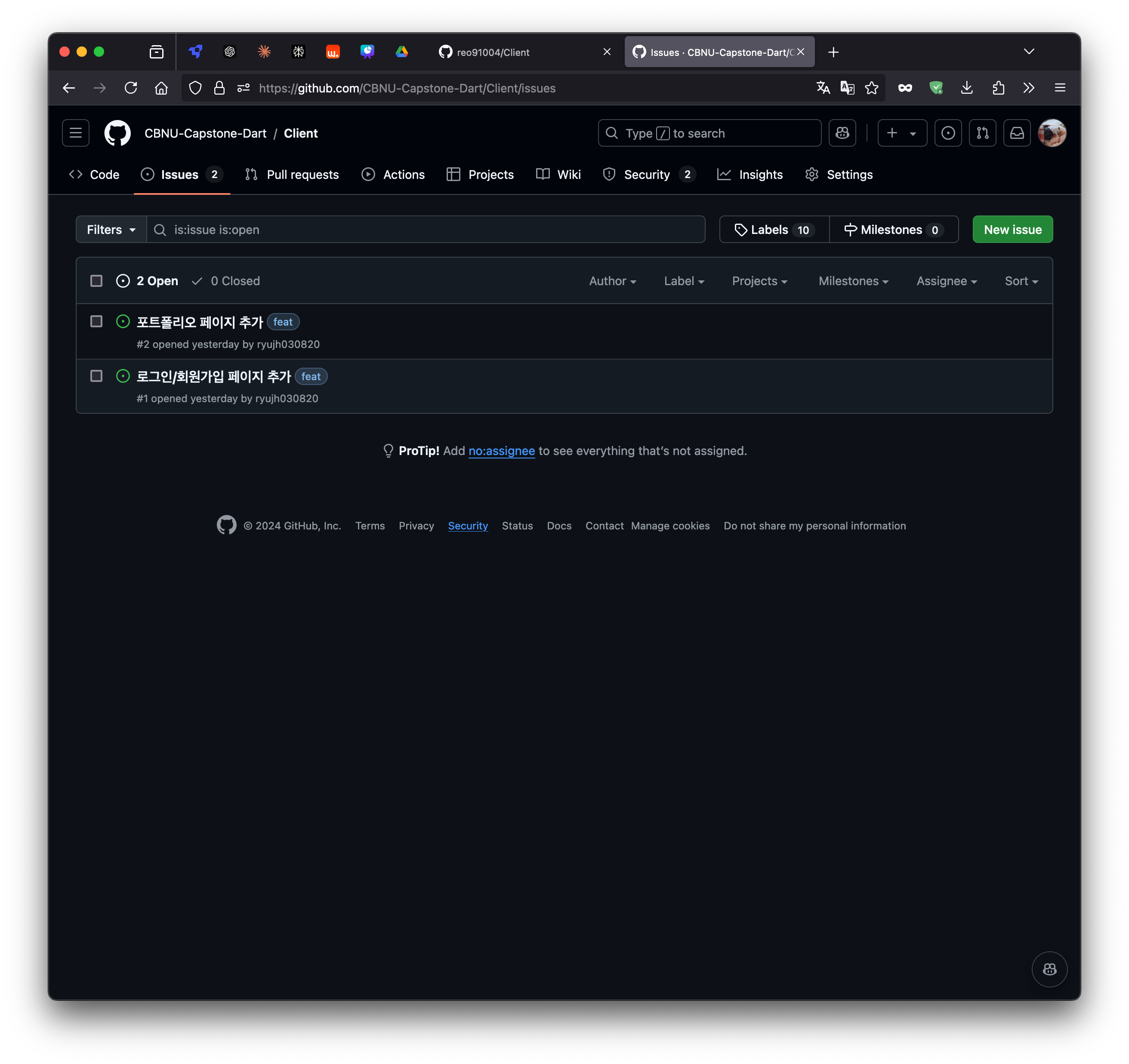Open the global issues icon in header

(948, 133)
